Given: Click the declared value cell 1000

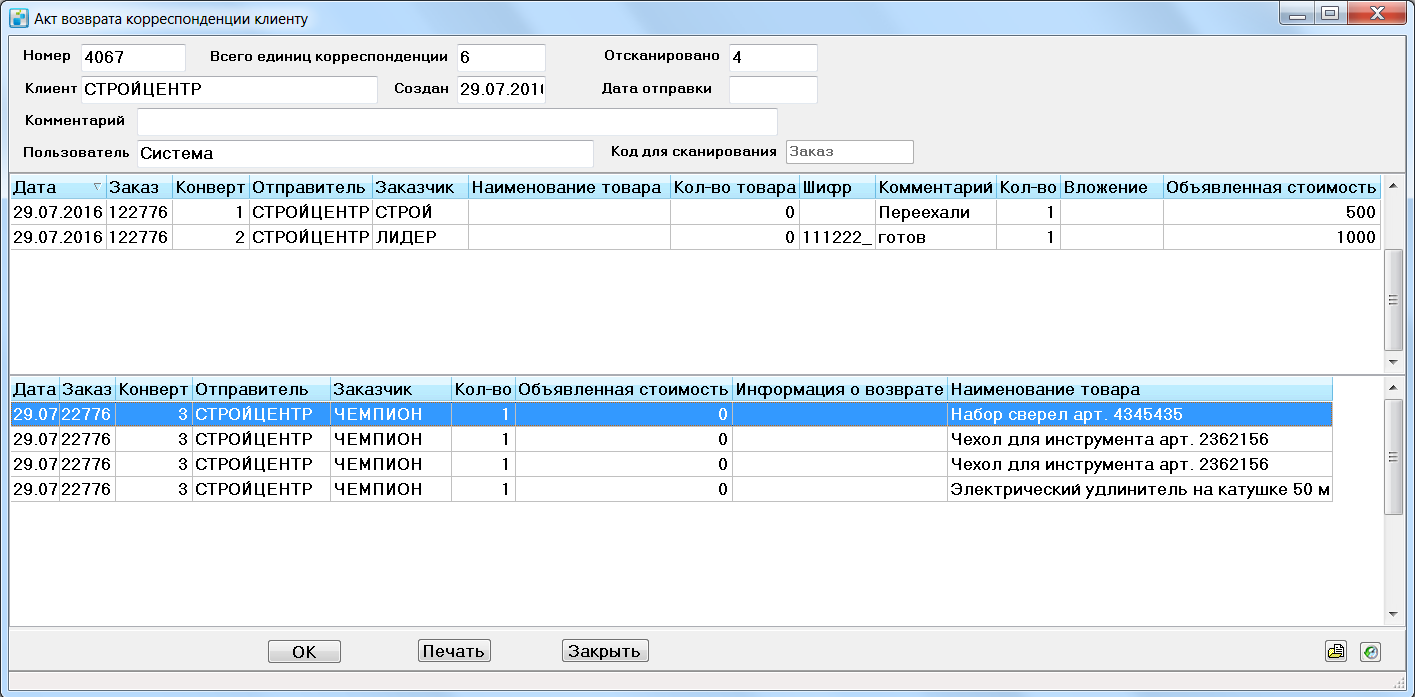Looking at the screenshot, I should pyautogui.click(x=1271, y=237).
